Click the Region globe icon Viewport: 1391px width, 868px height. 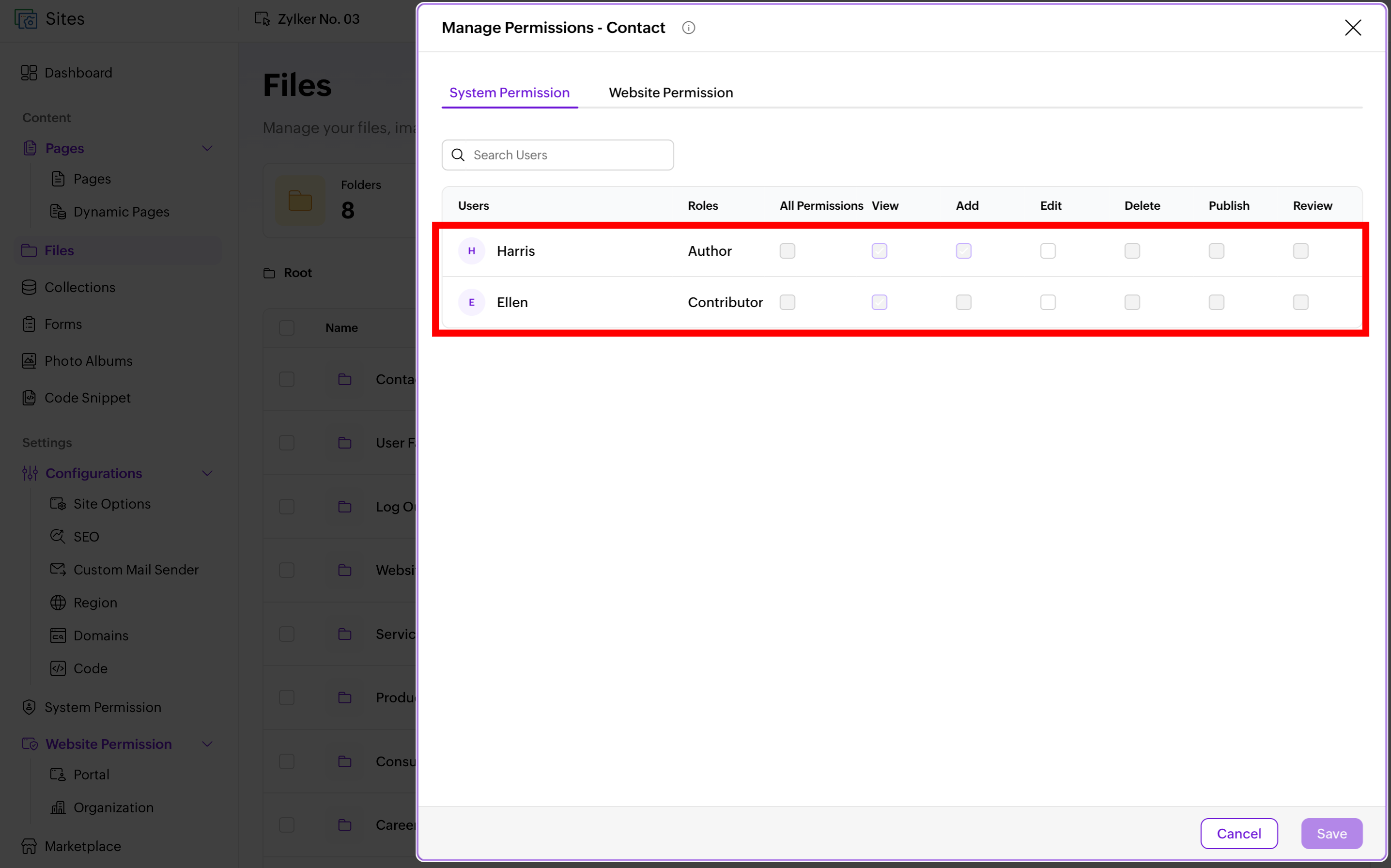point(58,602)
